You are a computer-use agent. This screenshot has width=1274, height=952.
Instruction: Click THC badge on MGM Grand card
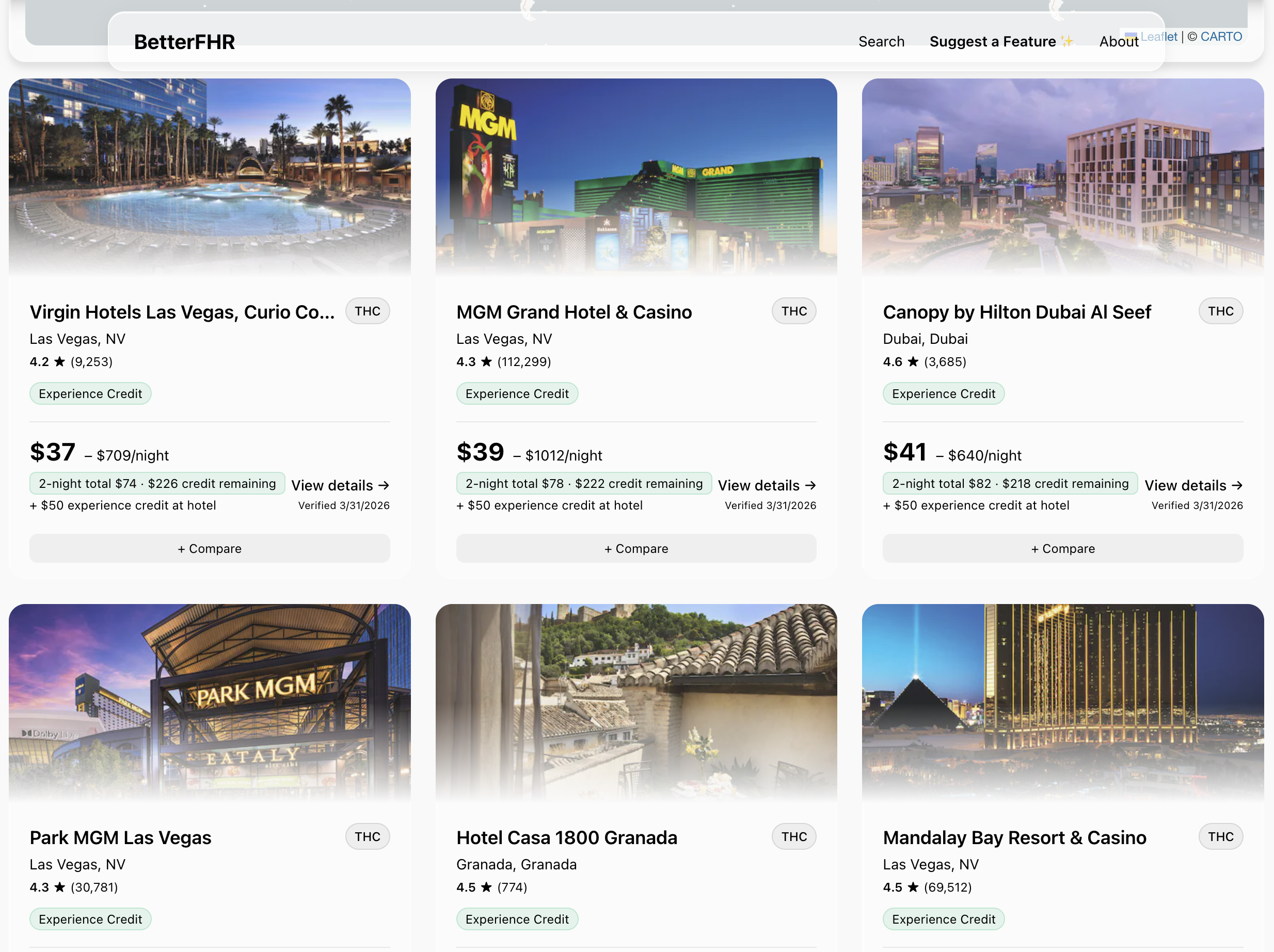(x=793, y=311)
